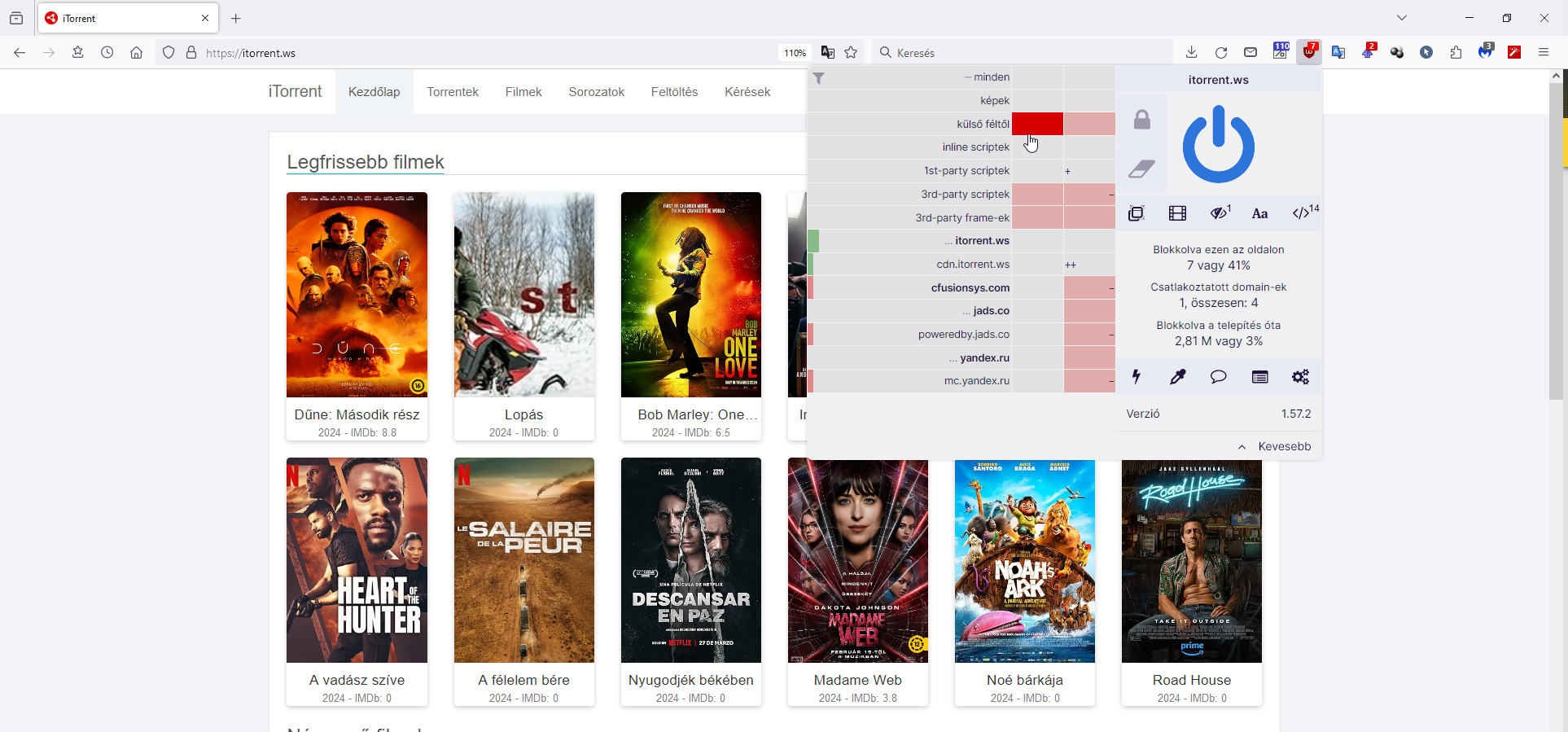The image size is (1568, 732).
Task: Click the iTorrent site logo link
Action: coord(295,91)
